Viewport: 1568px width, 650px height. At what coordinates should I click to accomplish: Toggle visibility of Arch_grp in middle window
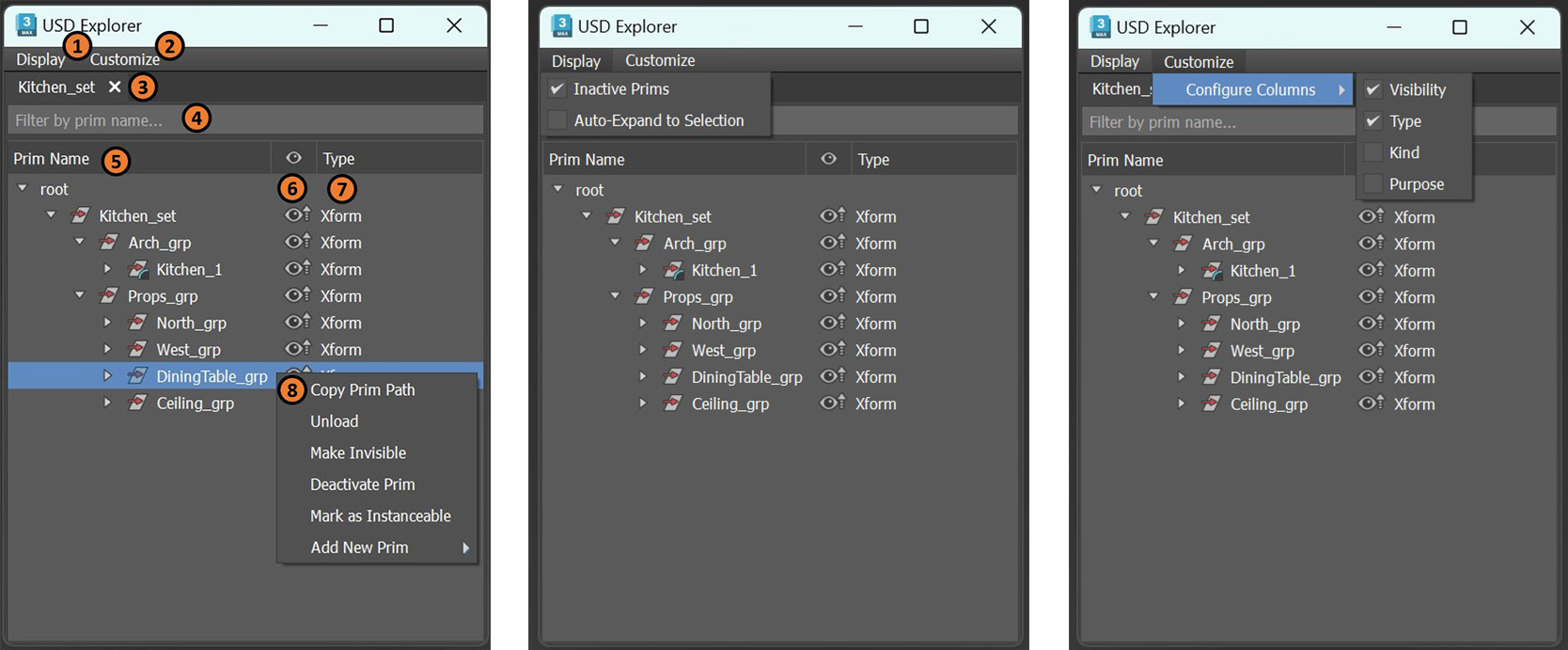832,243
